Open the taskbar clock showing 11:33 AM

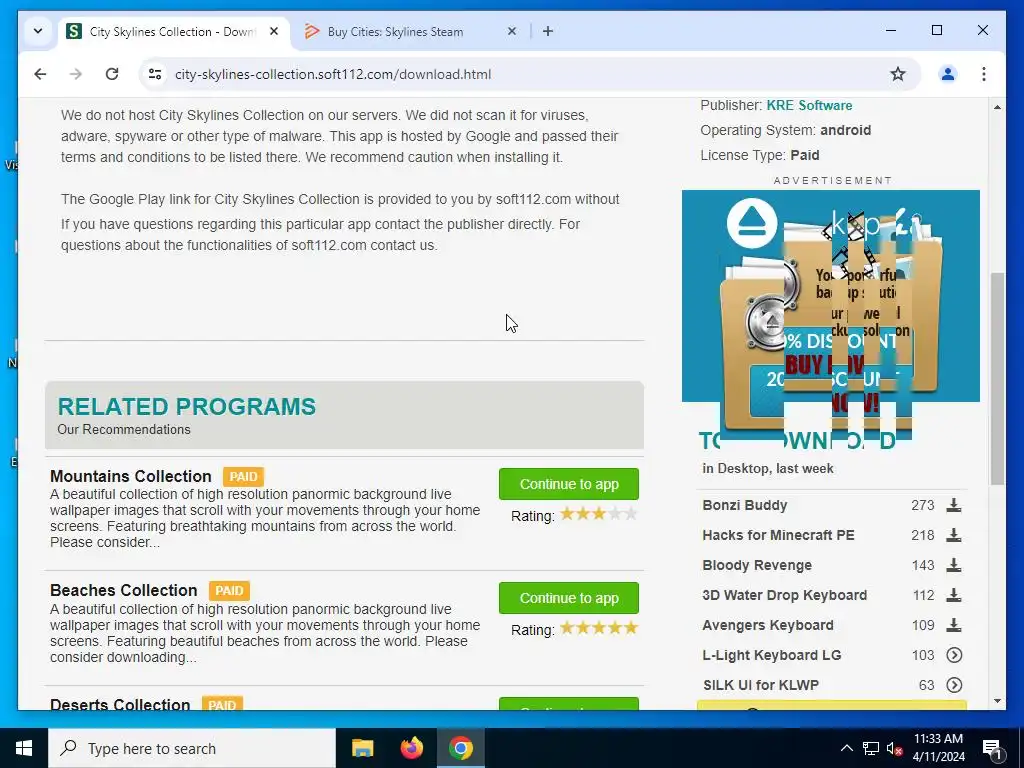coord(938,748)
